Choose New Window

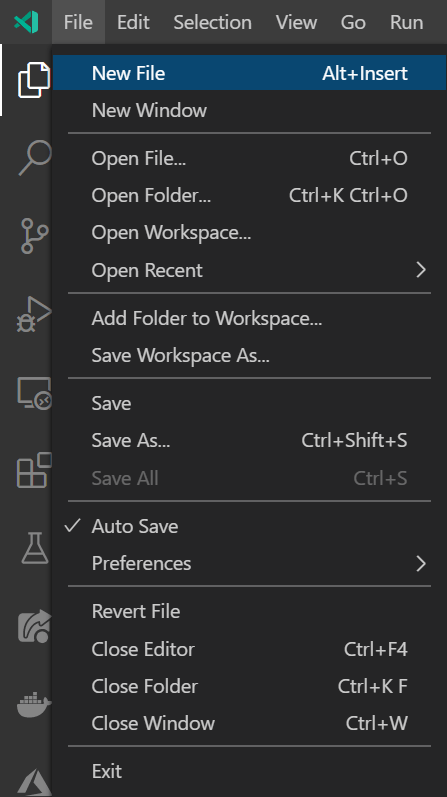pos(249,110)
